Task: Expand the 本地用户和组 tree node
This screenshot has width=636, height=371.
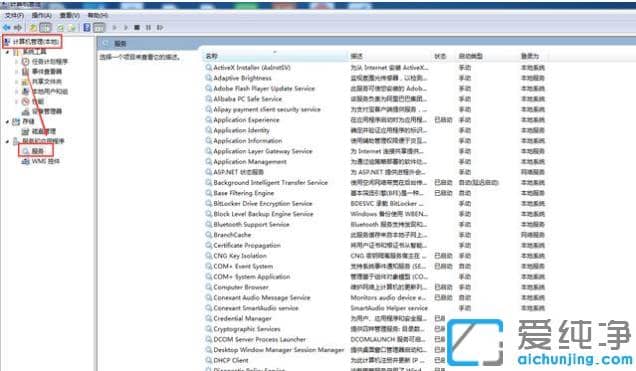Action: (x=17, y=92)
